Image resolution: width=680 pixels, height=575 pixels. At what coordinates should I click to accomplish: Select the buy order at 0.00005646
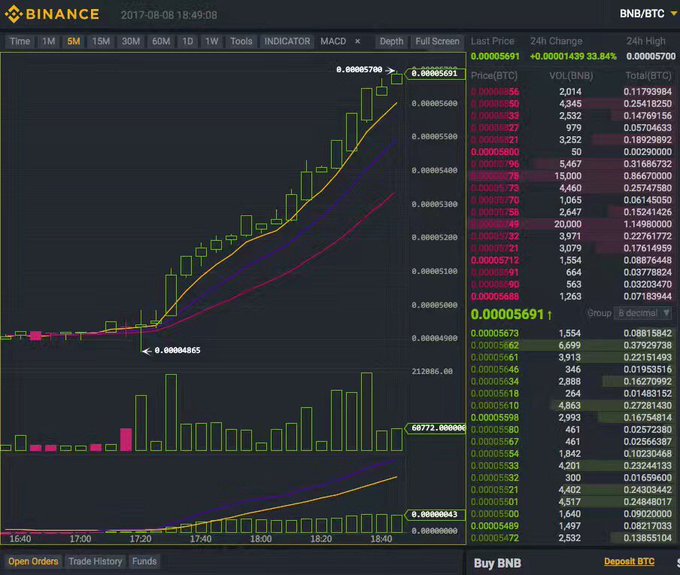tap(571, 369)
